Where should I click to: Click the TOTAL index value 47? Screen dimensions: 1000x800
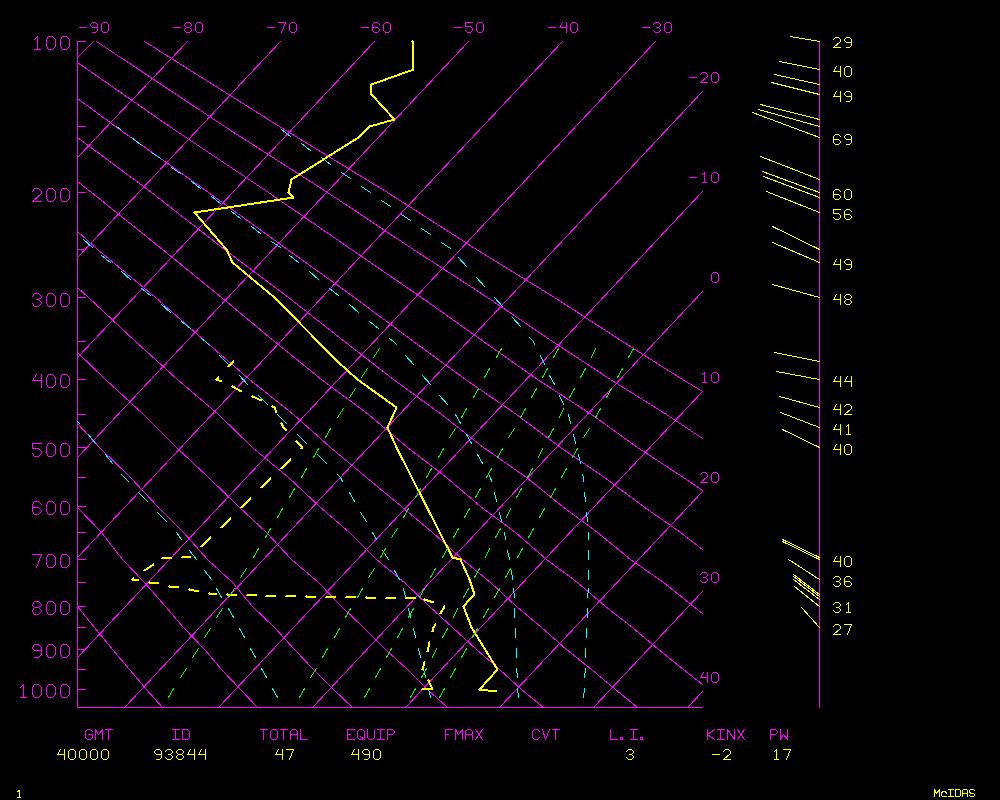point(284,755)
